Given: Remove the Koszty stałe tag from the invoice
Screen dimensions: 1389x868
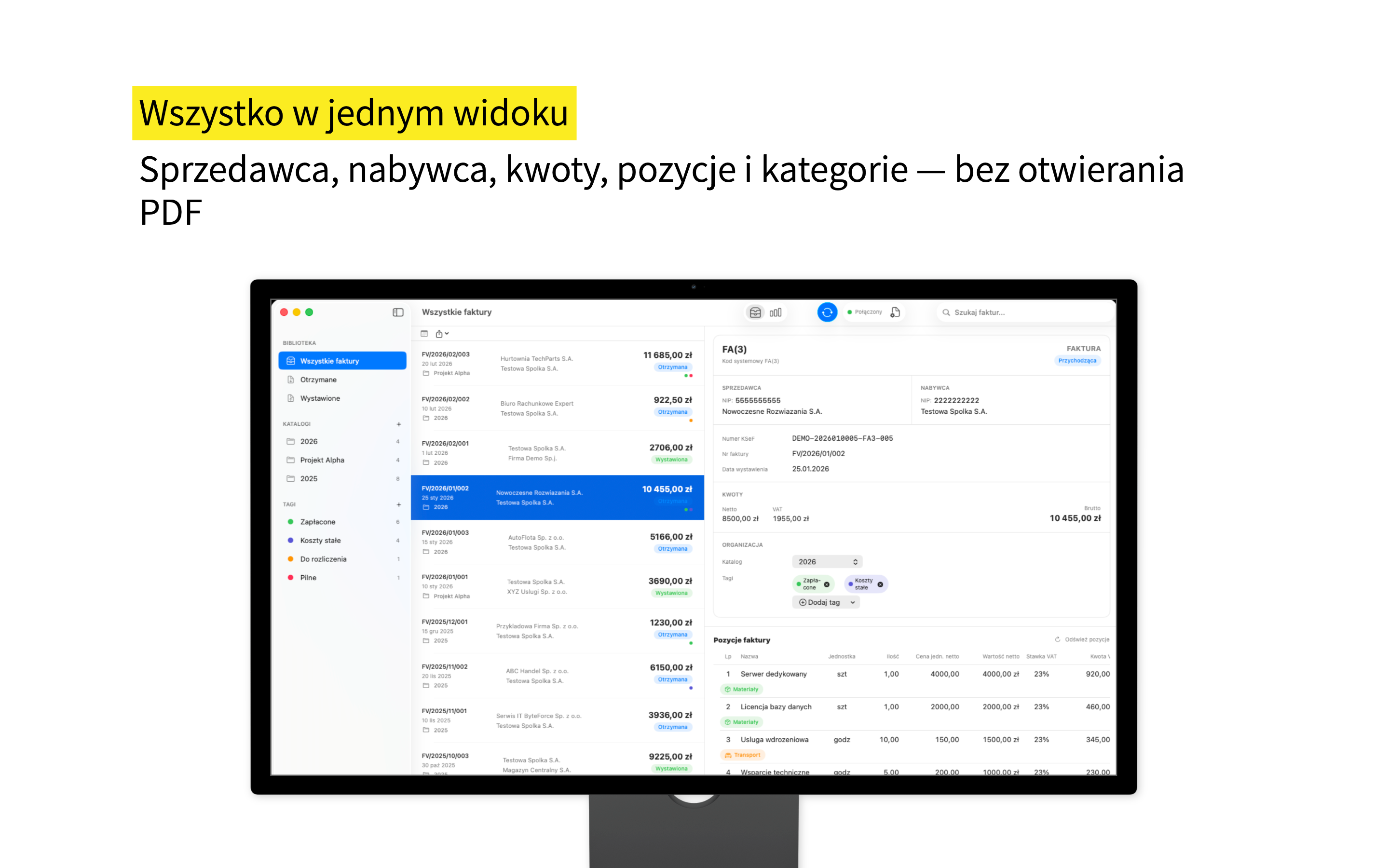Looking at the screenshot, I should pyautogui.click(x=880, y=584).
